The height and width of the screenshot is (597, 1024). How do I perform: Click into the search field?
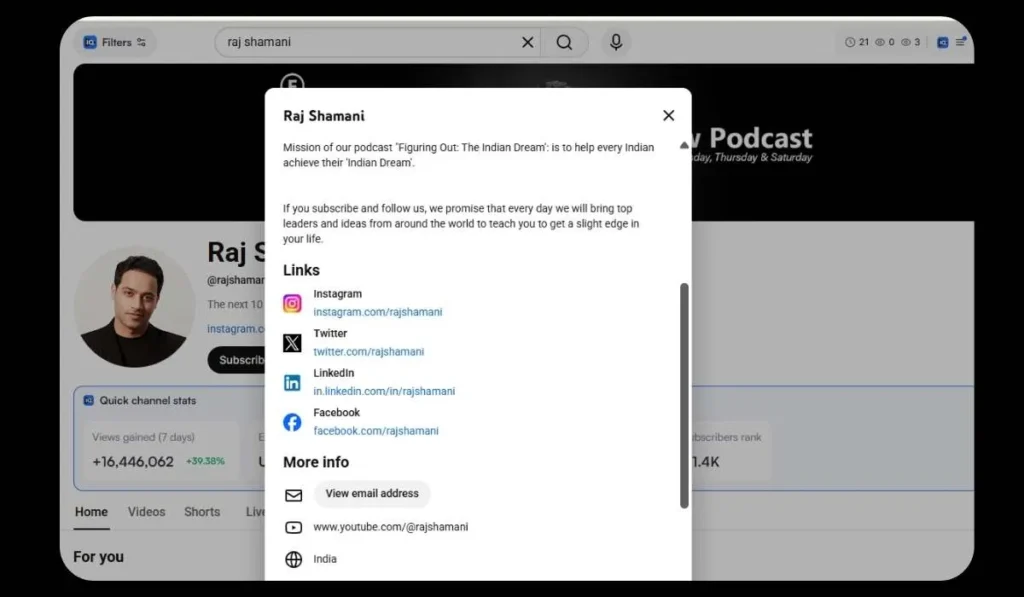370,42
